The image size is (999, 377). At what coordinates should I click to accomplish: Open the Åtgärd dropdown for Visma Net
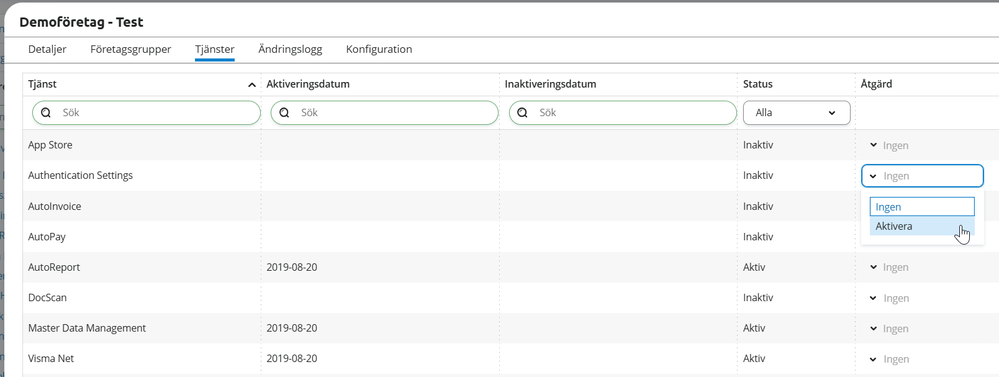pos(889,359)
